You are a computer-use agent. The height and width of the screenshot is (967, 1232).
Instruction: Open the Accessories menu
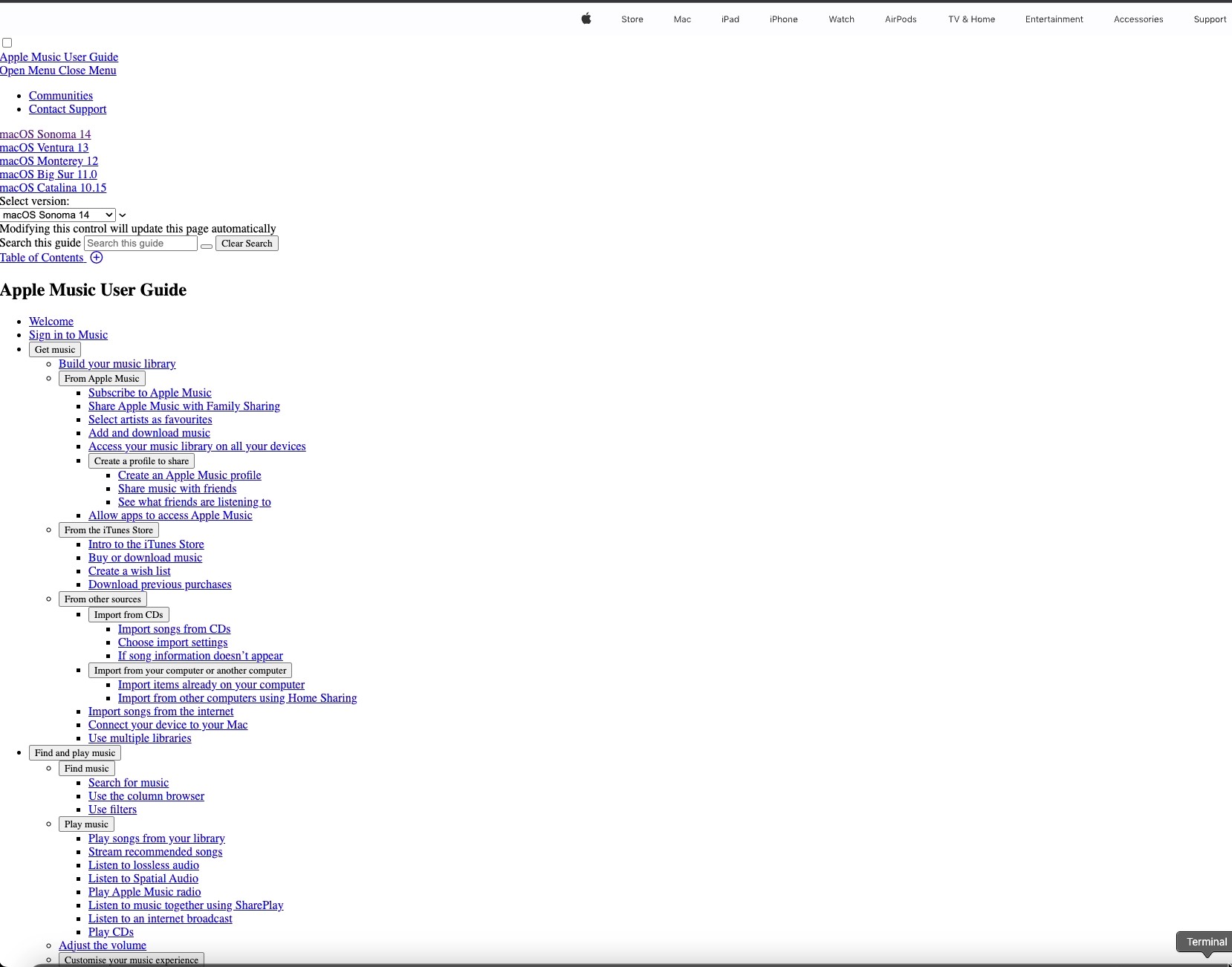tap(1138, 19)
